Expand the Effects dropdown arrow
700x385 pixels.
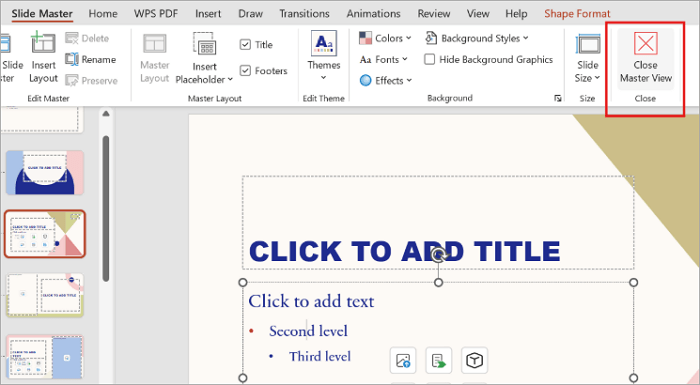(409, 80)
